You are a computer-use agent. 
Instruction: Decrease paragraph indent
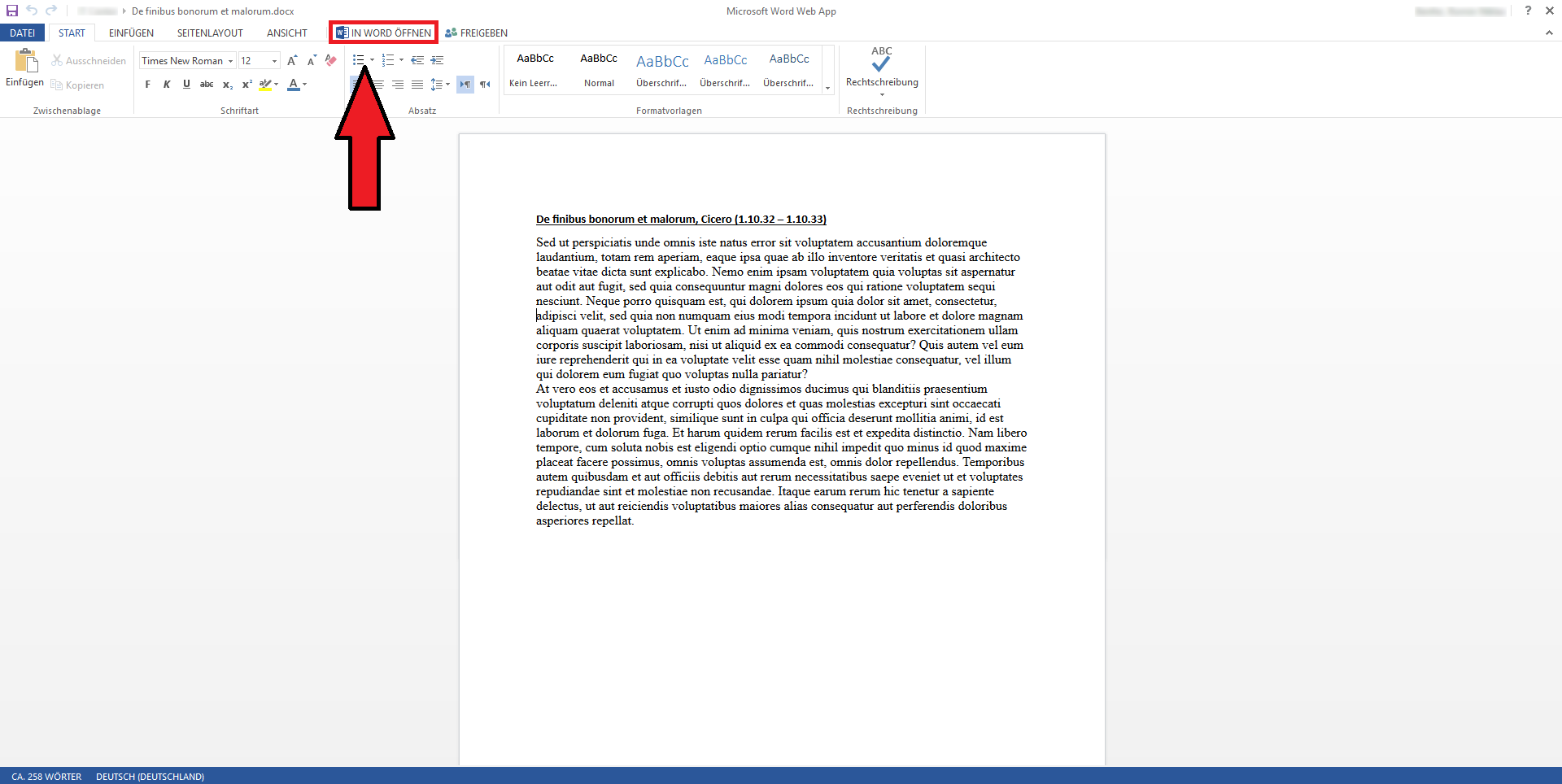pos(417,61)
